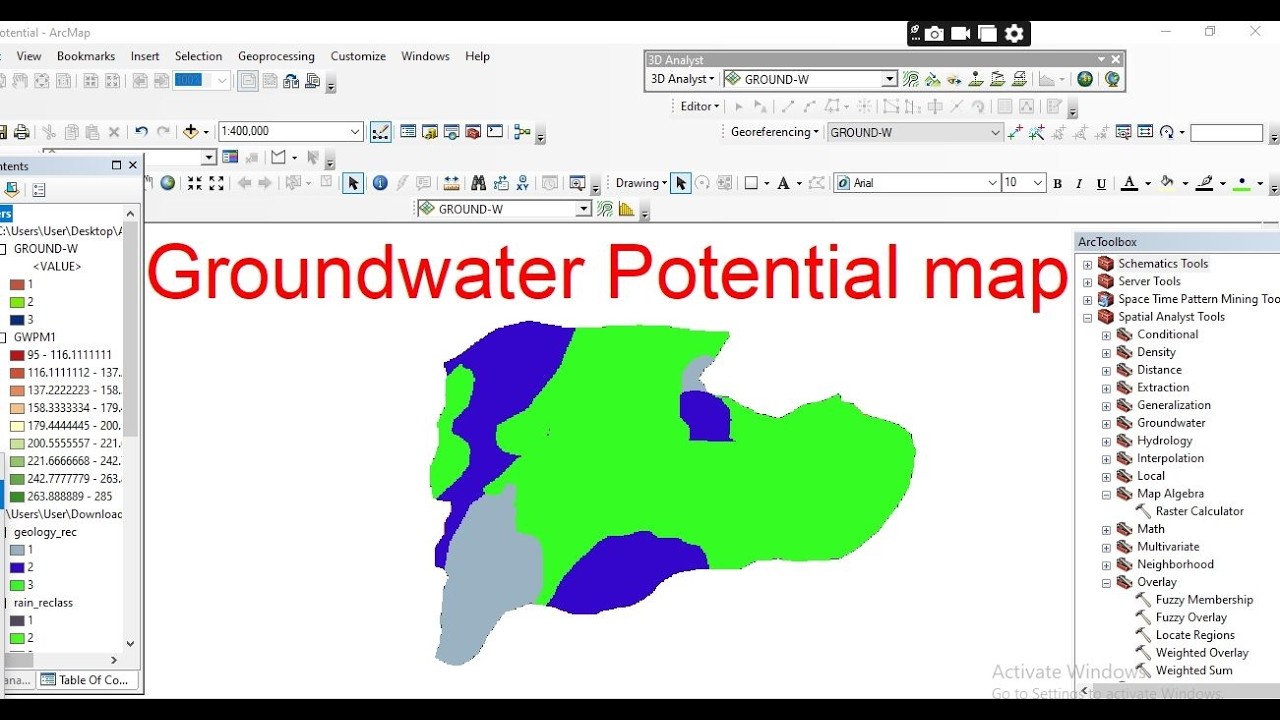The width and height of the screenshot is (1280, 720).
Task: Click the Fixed Zoom Out icon
Action: tap(215, 183)
